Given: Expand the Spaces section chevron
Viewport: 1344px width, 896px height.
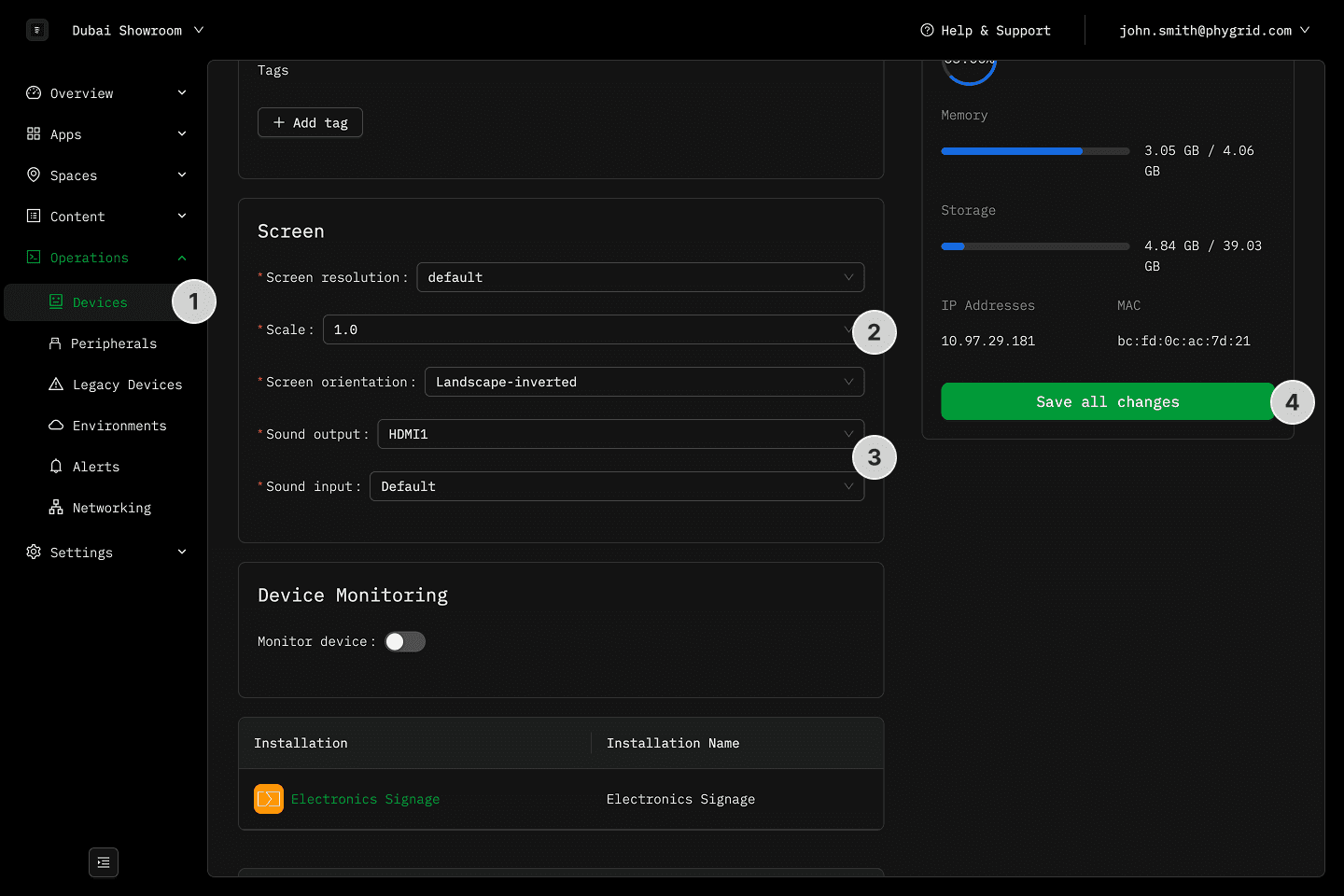Looking at the screenshot, I should (182, 175).
